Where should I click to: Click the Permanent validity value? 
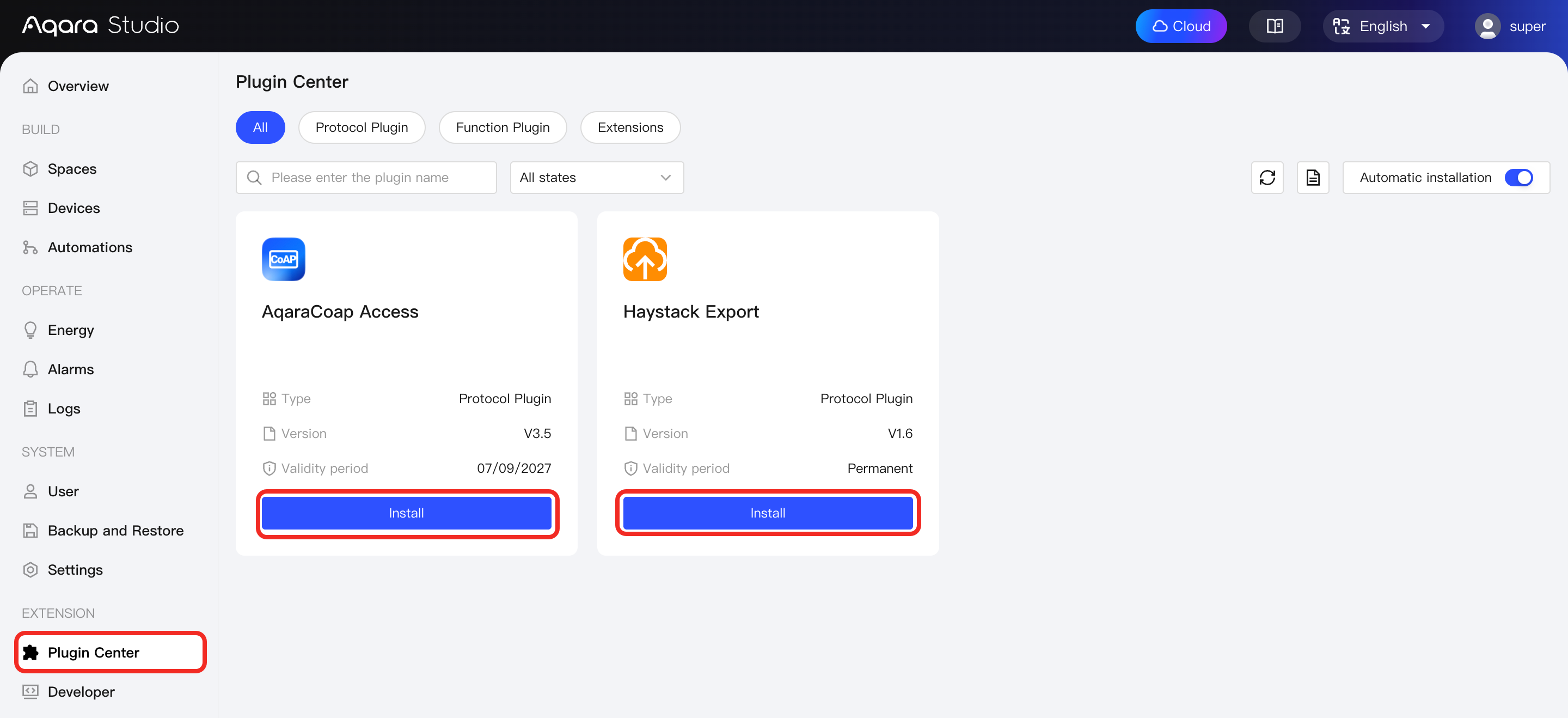[880, 468]
